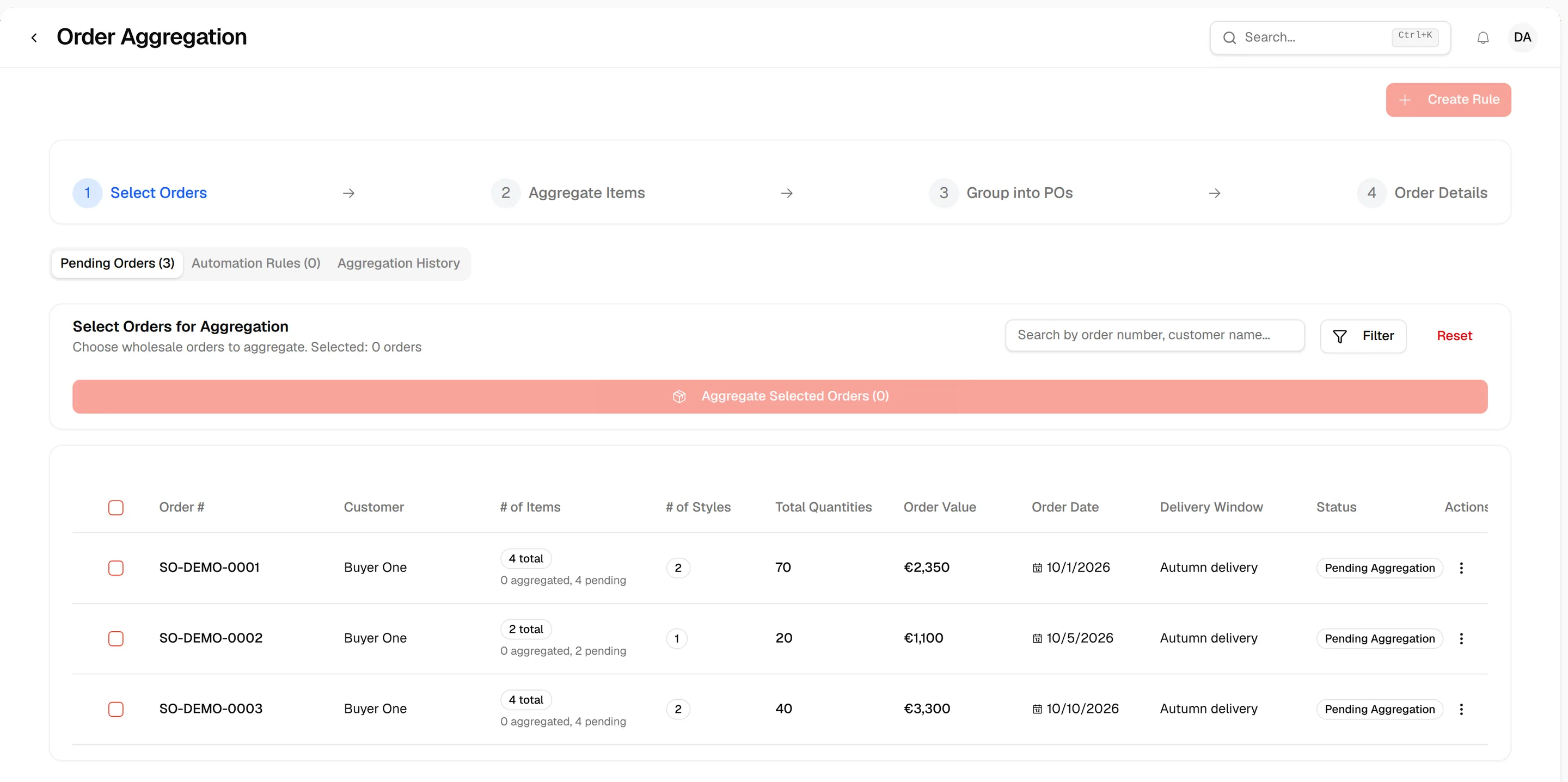Click the Total Quantities column header

point(823,508)
